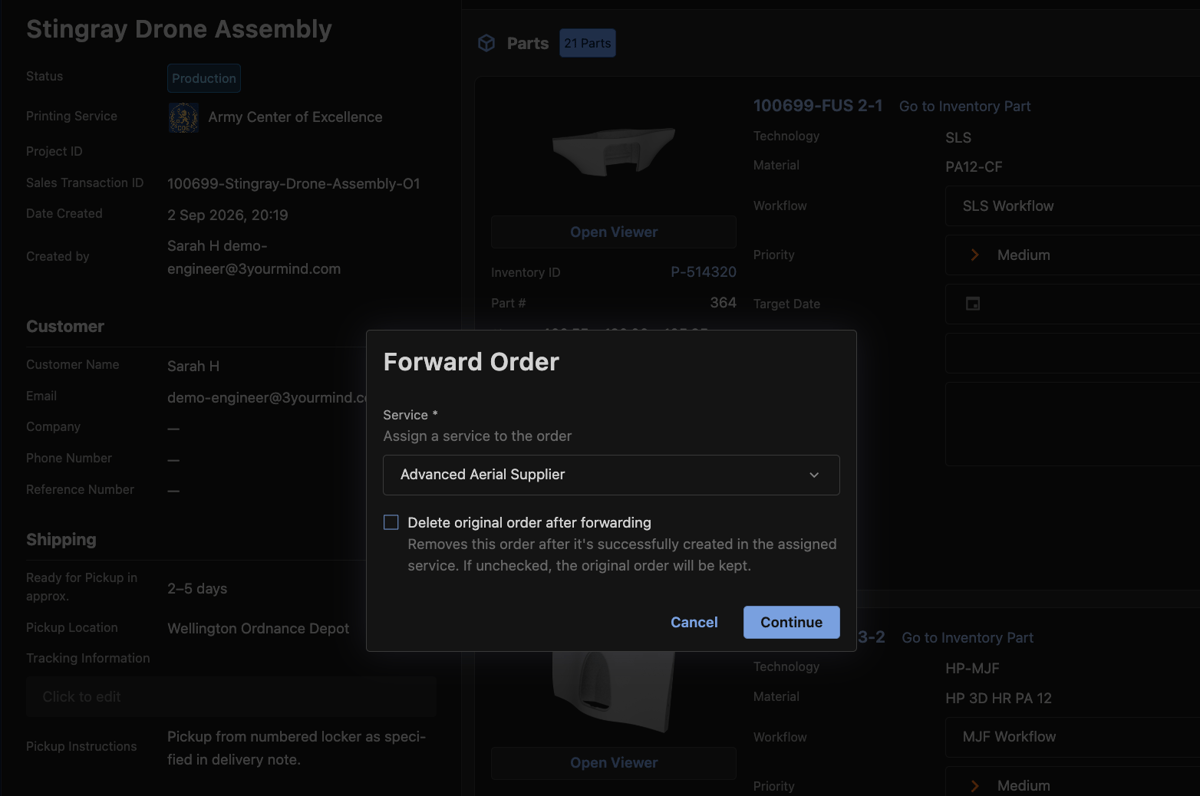
Task: Click the 2–5 days pickup estimate
Action: [x=197, y=589]
